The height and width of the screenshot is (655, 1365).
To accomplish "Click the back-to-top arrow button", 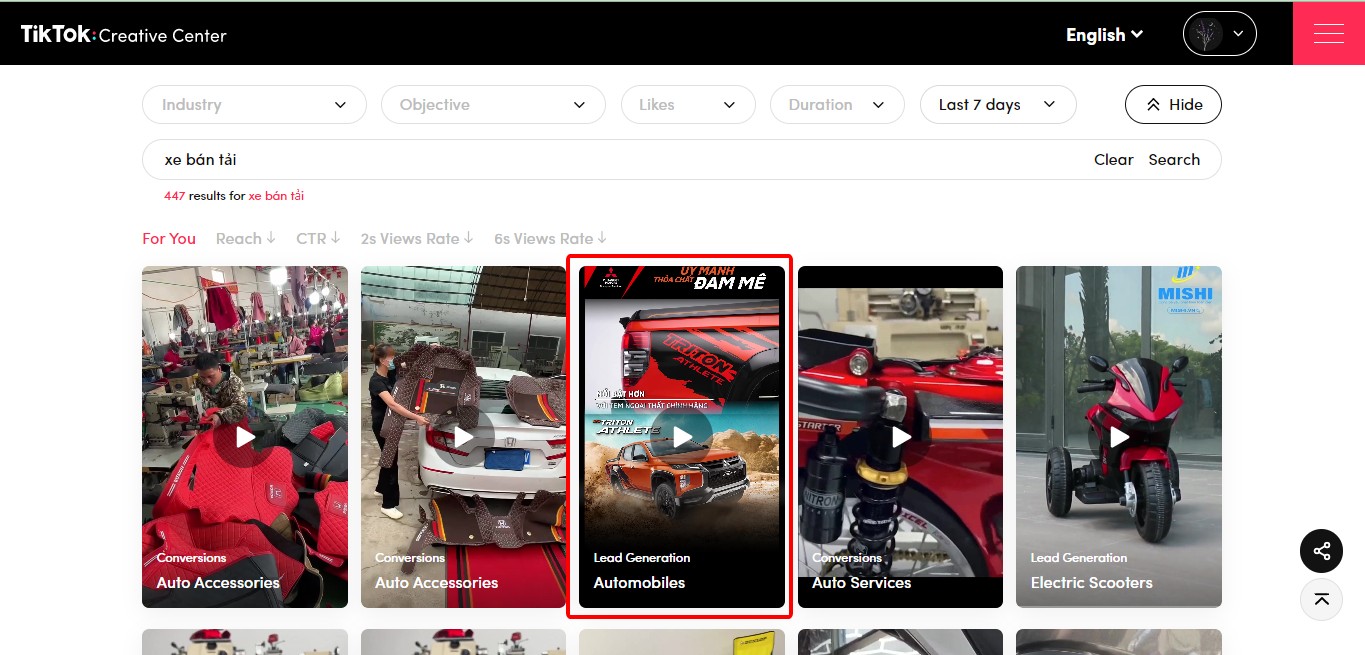I will tap(1321, 599).
